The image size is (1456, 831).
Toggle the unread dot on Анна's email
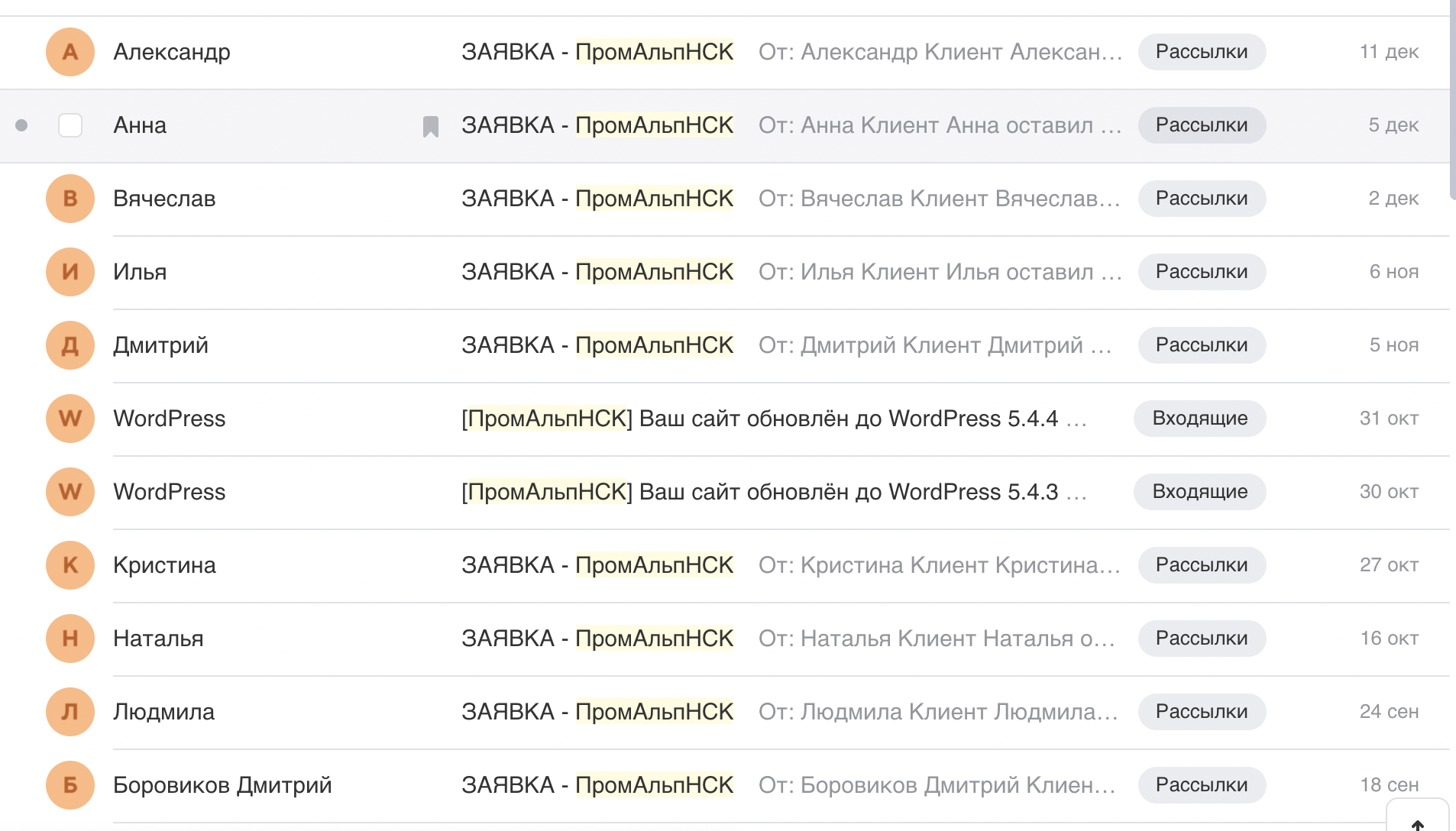coord(21,125)
